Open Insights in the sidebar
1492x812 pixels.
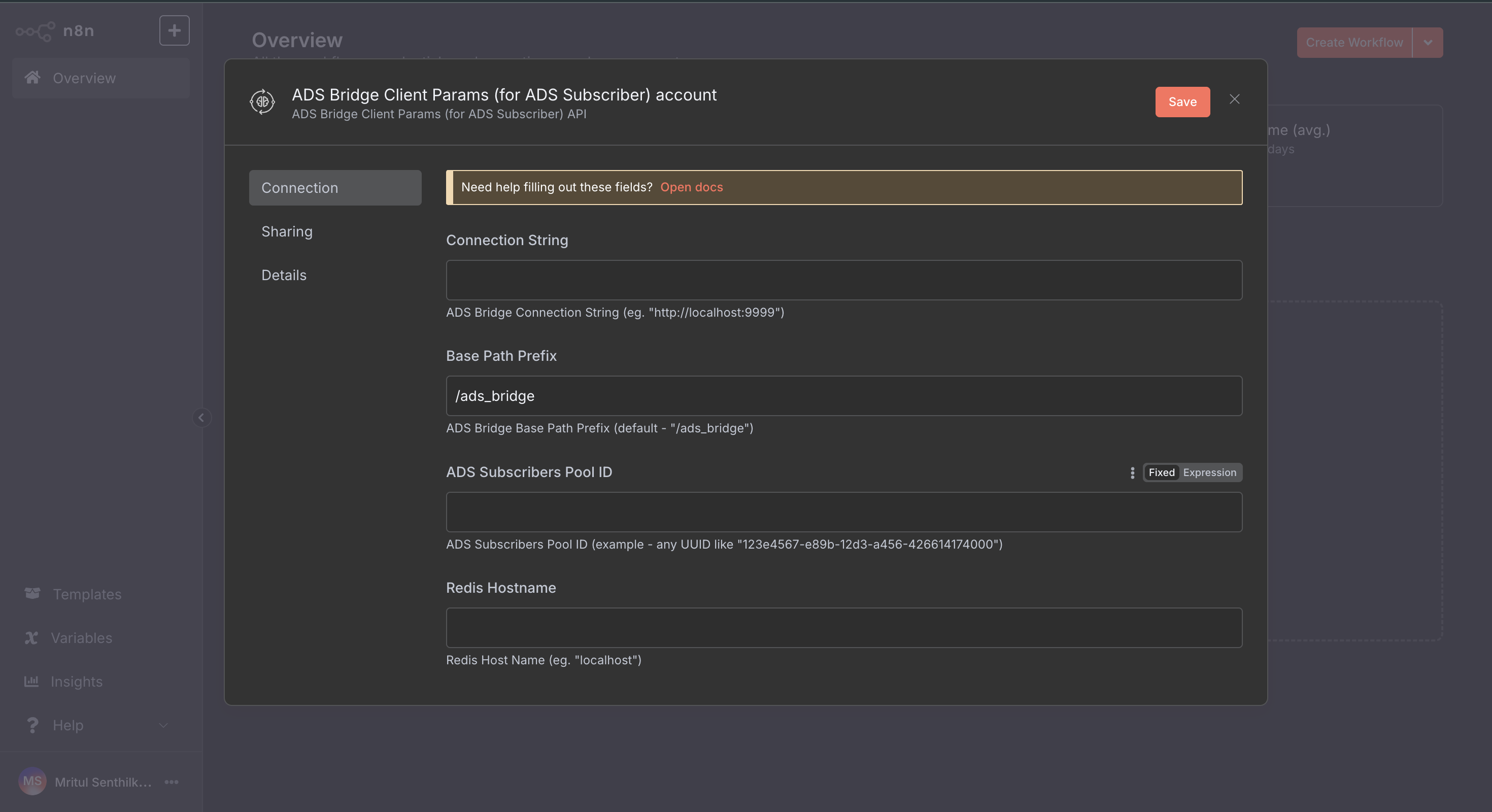(76, 682)
